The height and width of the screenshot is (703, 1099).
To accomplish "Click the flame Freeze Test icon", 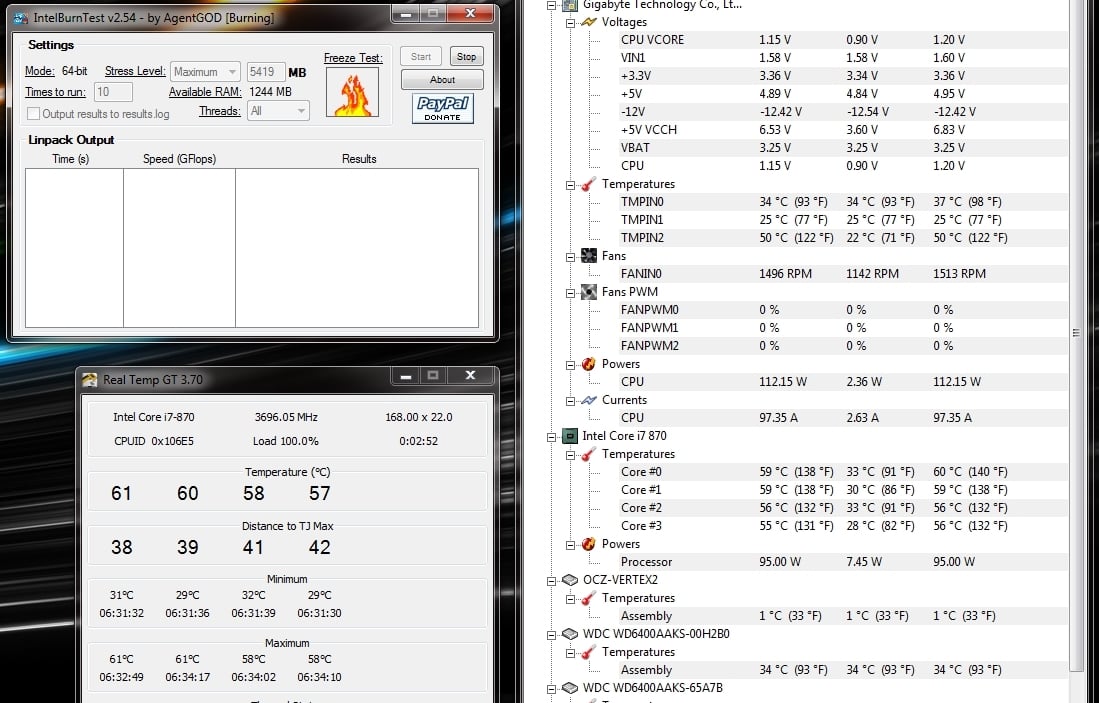I will coord(352,93).
